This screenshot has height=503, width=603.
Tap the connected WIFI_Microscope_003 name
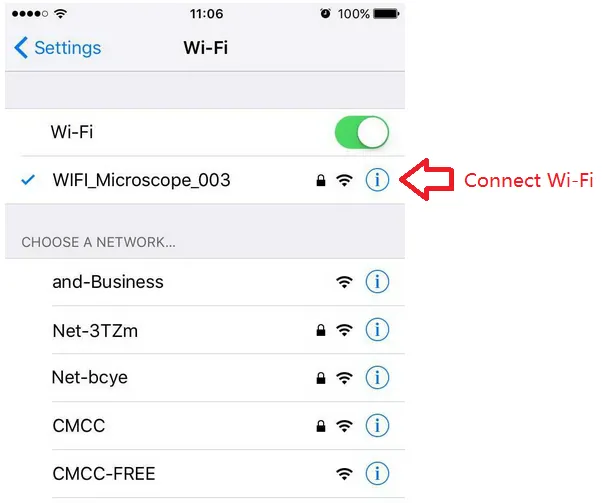[x=142, y=180]
